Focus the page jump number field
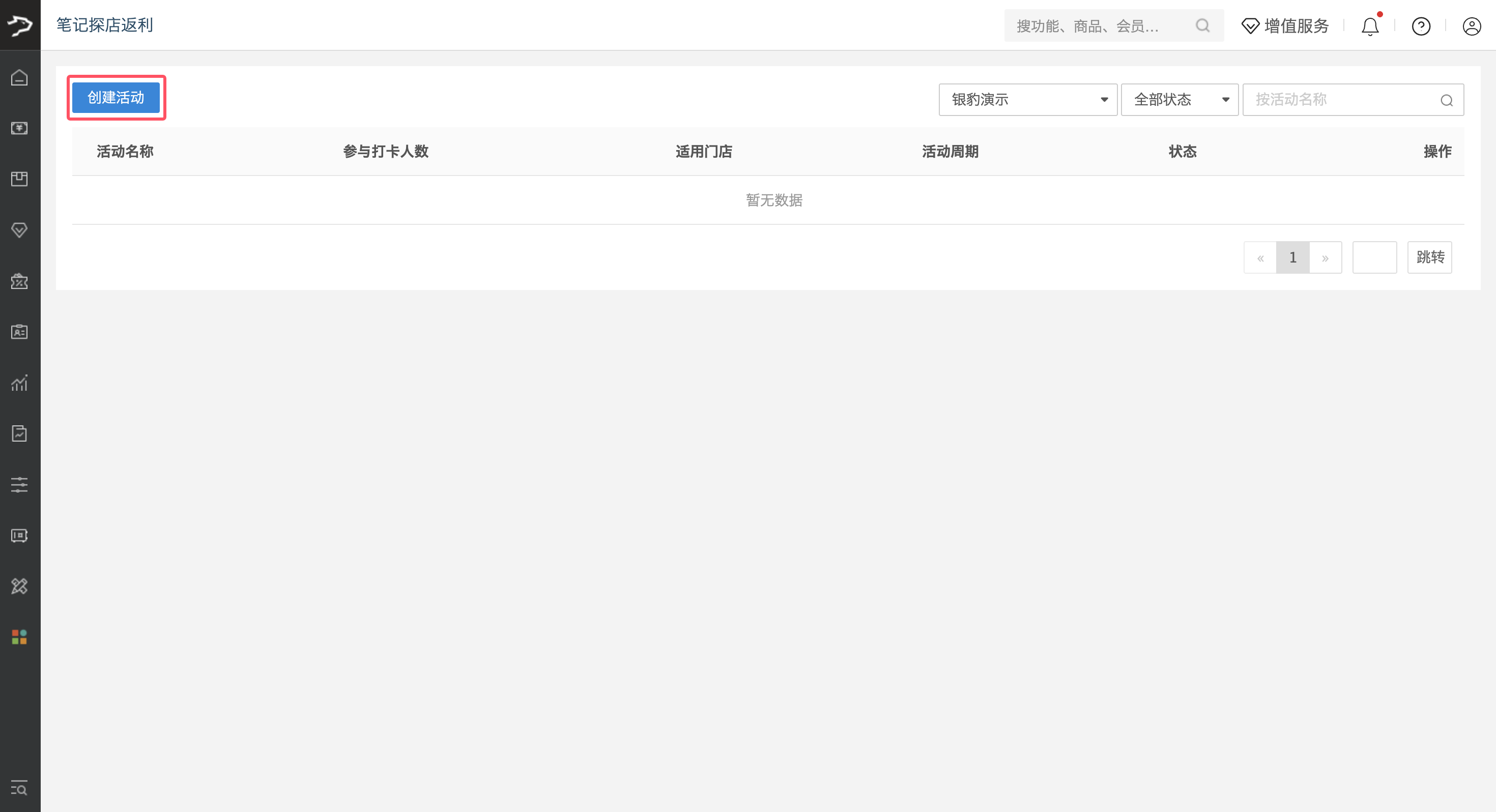 coord(1374,257)
